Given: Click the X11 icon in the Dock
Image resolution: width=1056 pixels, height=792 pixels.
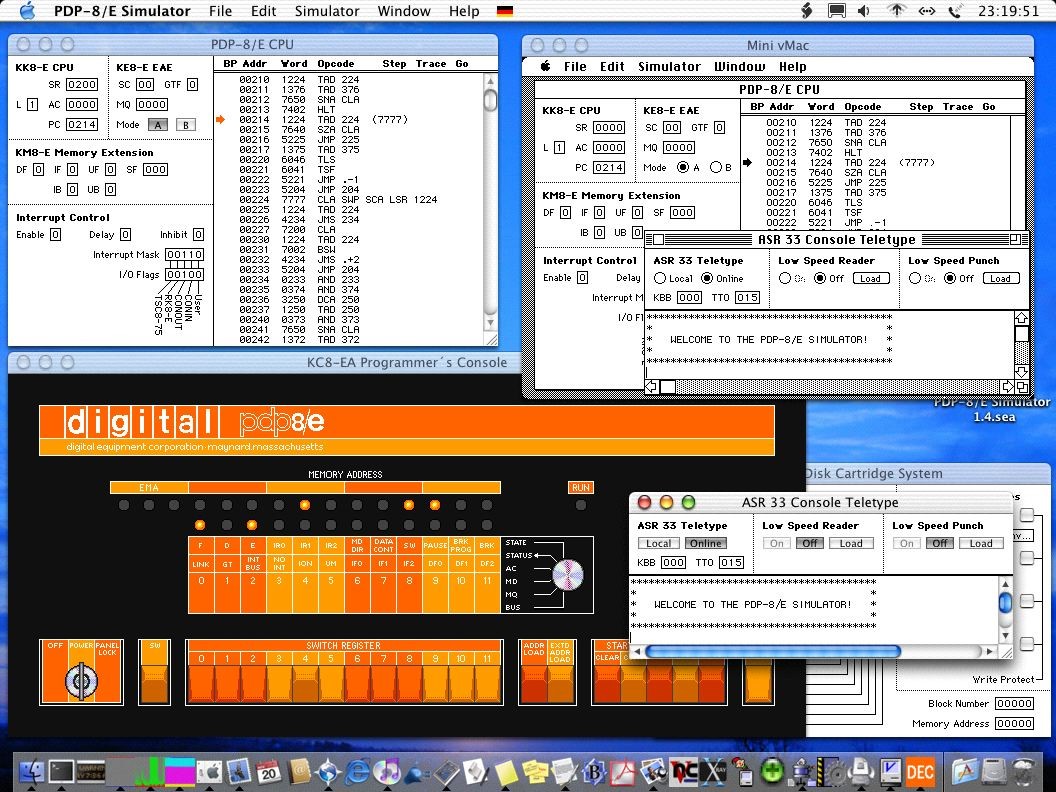Looking at the screenshot, I should [x=713, y=772].
